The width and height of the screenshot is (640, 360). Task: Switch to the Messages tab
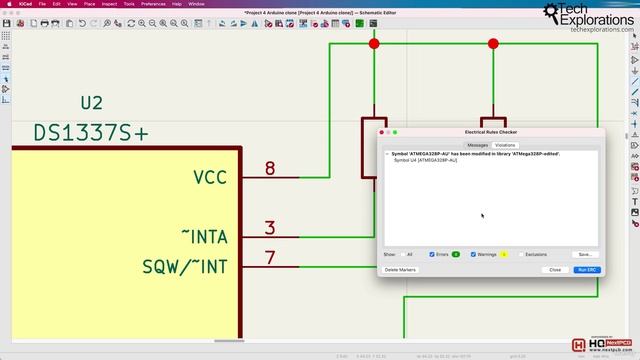[x=478, y=145]
